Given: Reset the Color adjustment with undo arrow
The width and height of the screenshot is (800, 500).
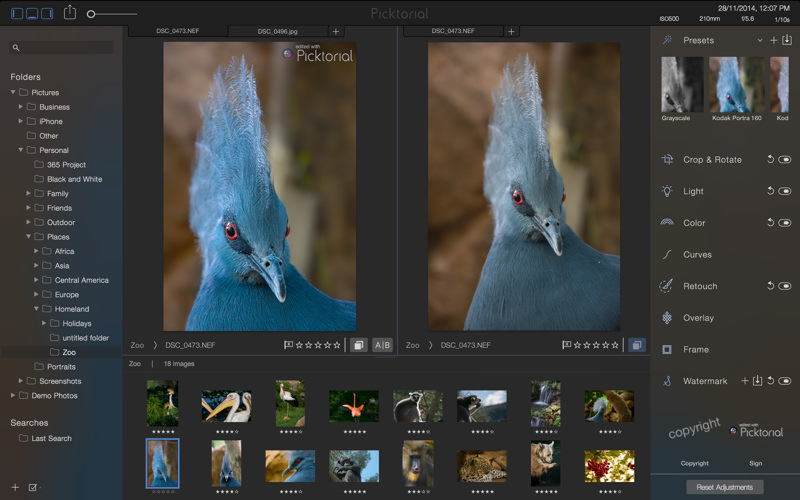Looking at the screenshot, I should pyautogui.click(x=770, y=223).
